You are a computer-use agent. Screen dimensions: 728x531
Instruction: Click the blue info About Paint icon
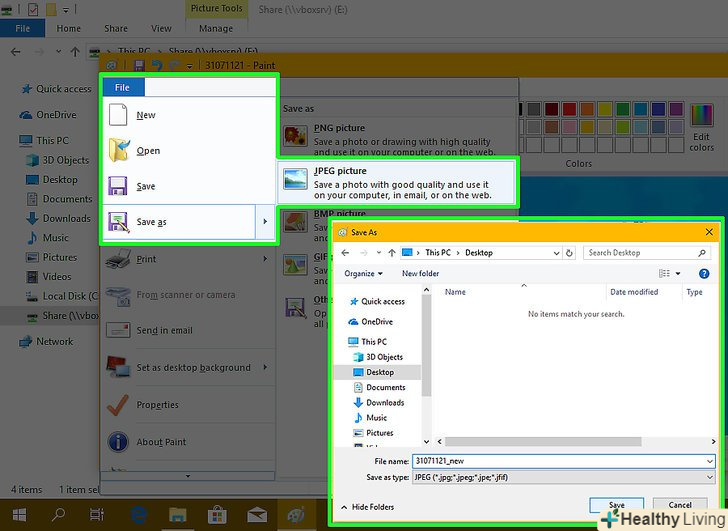click(118, 441)
